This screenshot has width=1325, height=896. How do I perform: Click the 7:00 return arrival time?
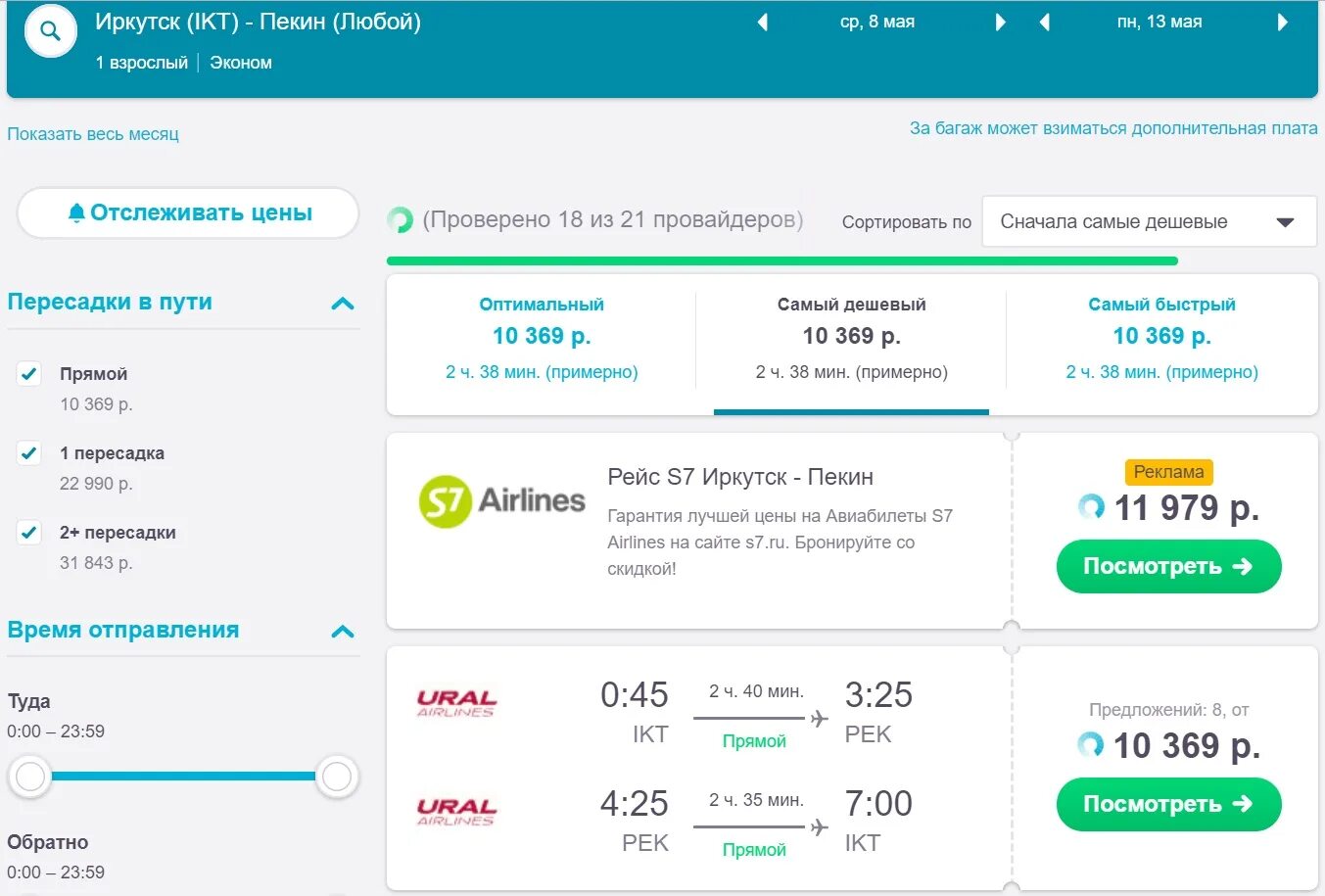click(878, 804)
